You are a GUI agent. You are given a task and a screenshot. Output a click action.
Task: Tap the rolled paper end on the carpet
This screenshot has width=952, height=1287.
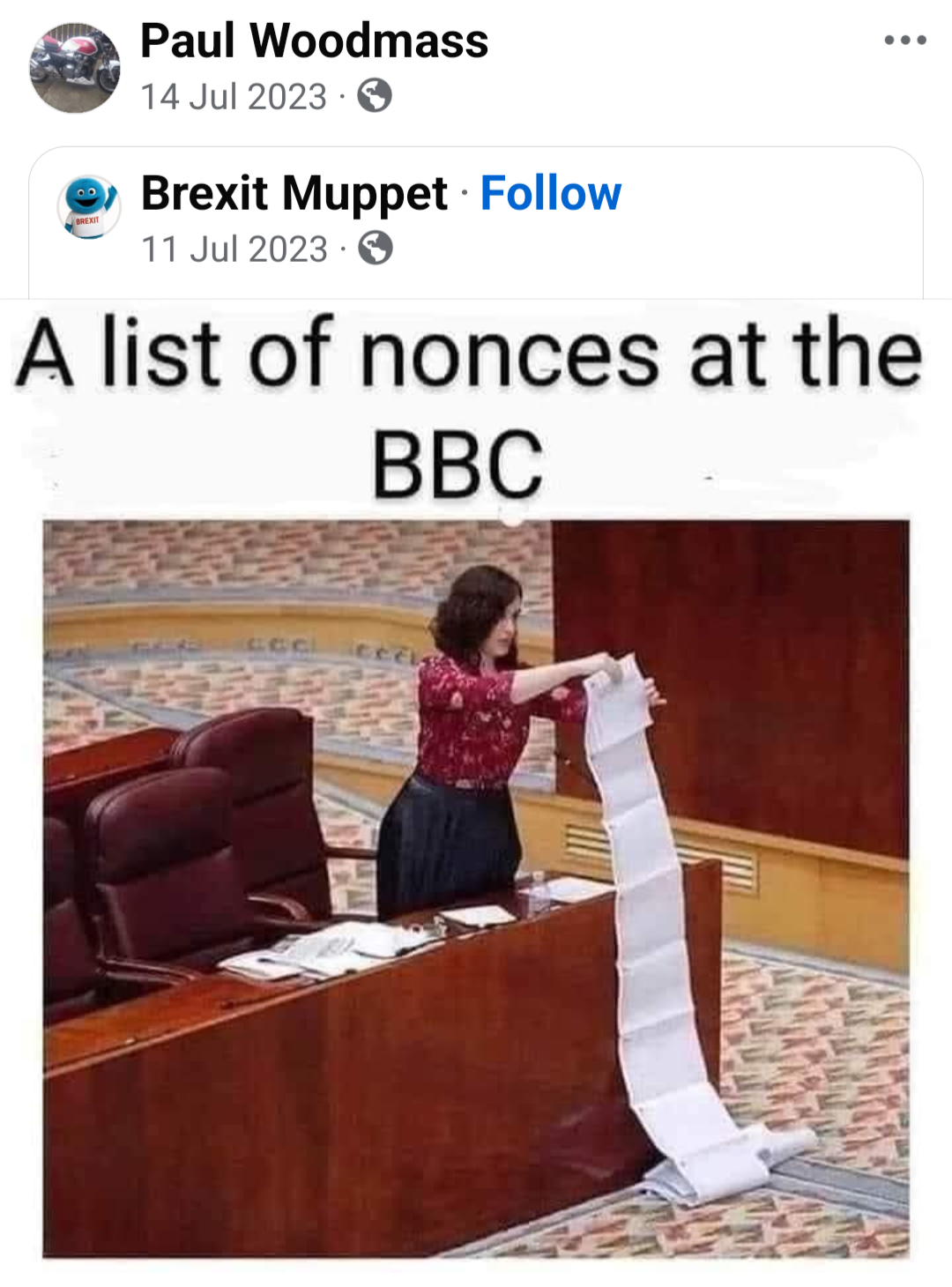click(776, 1146)
